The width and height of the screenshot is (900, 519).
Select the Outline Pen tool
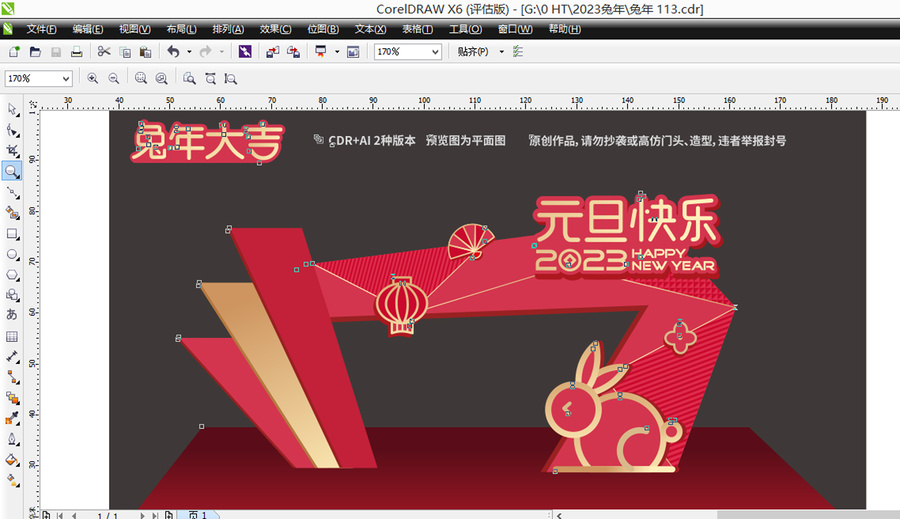click(12, 440)
